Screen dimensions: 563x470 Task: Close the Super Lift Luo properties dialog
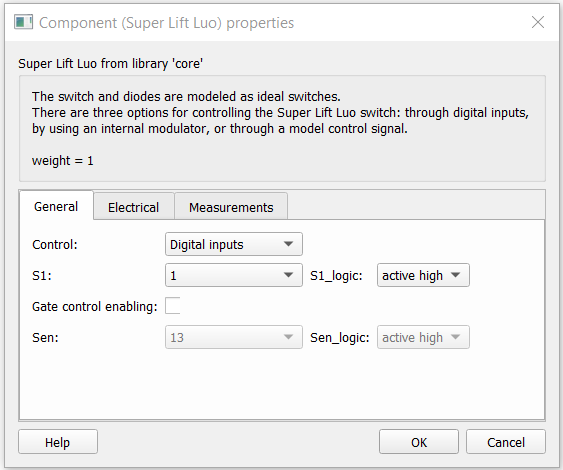pos(538,22)
